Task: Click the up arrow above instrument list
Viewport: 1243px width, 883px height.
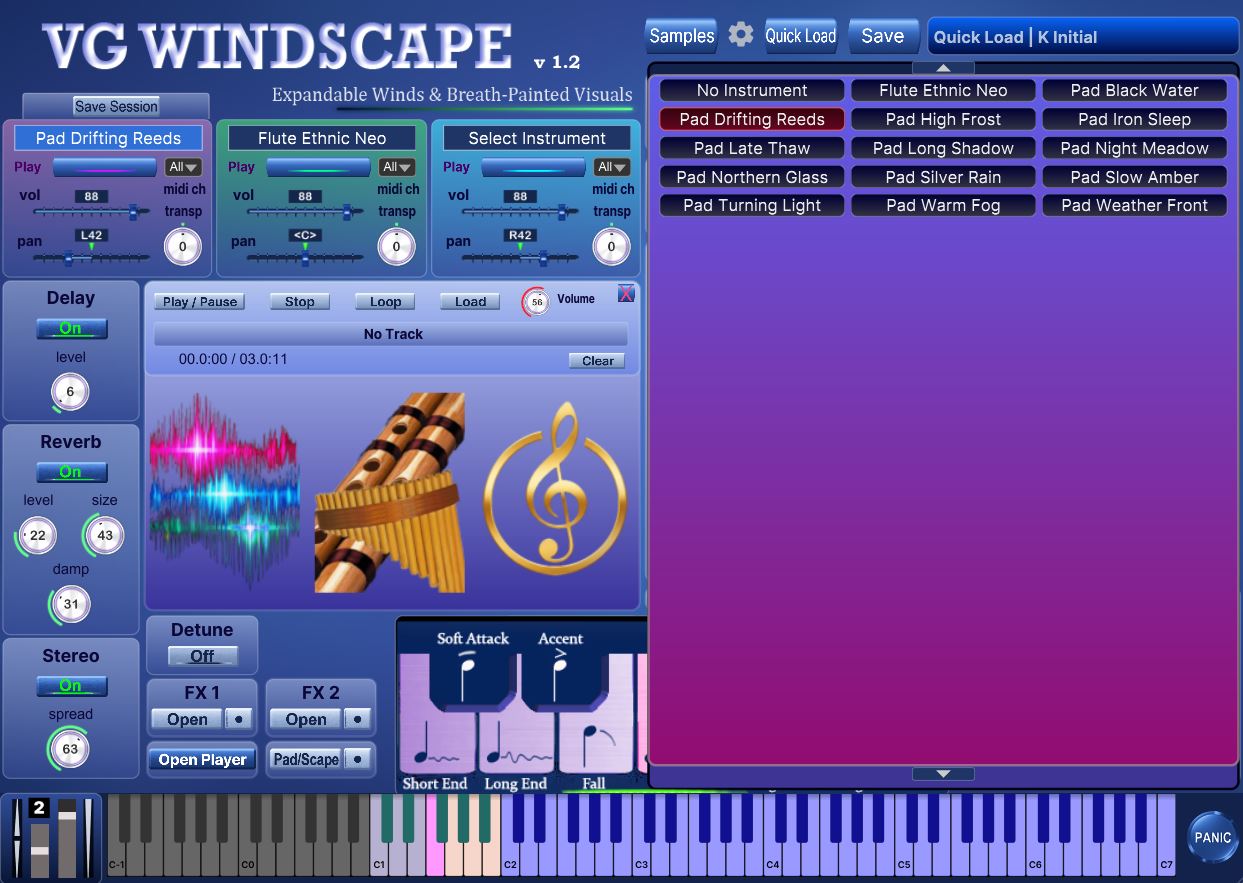Action: [943, 68]
